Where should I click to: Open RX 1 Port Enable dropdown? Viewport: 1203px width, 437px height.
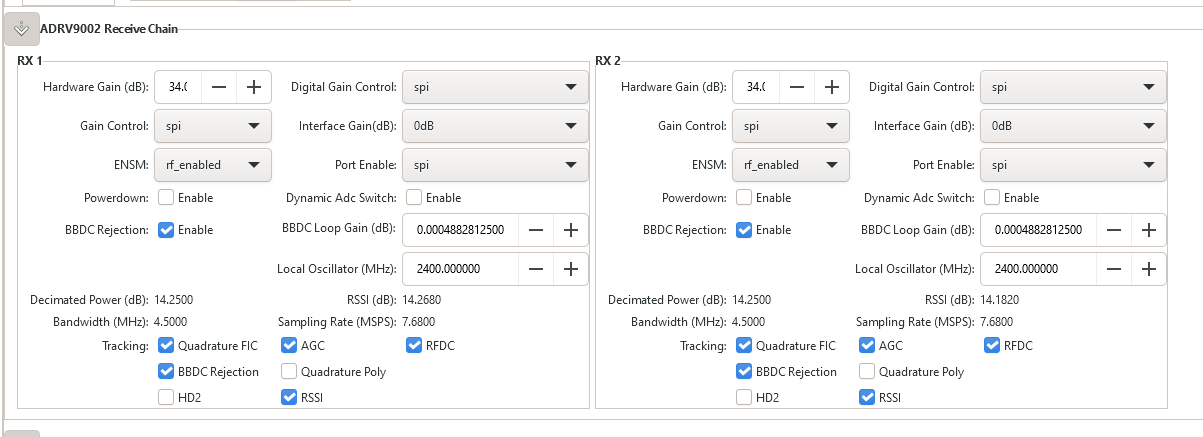495,164
